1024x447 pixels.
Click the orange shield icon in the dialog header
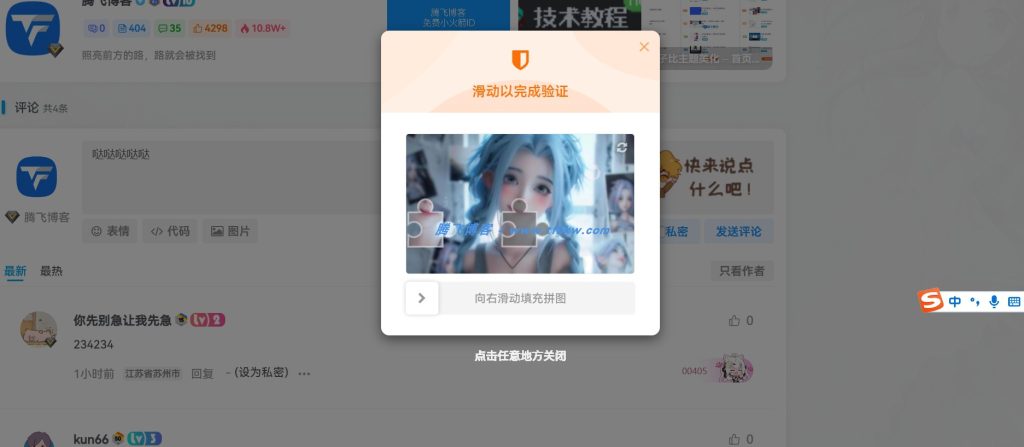coord(520,59)
